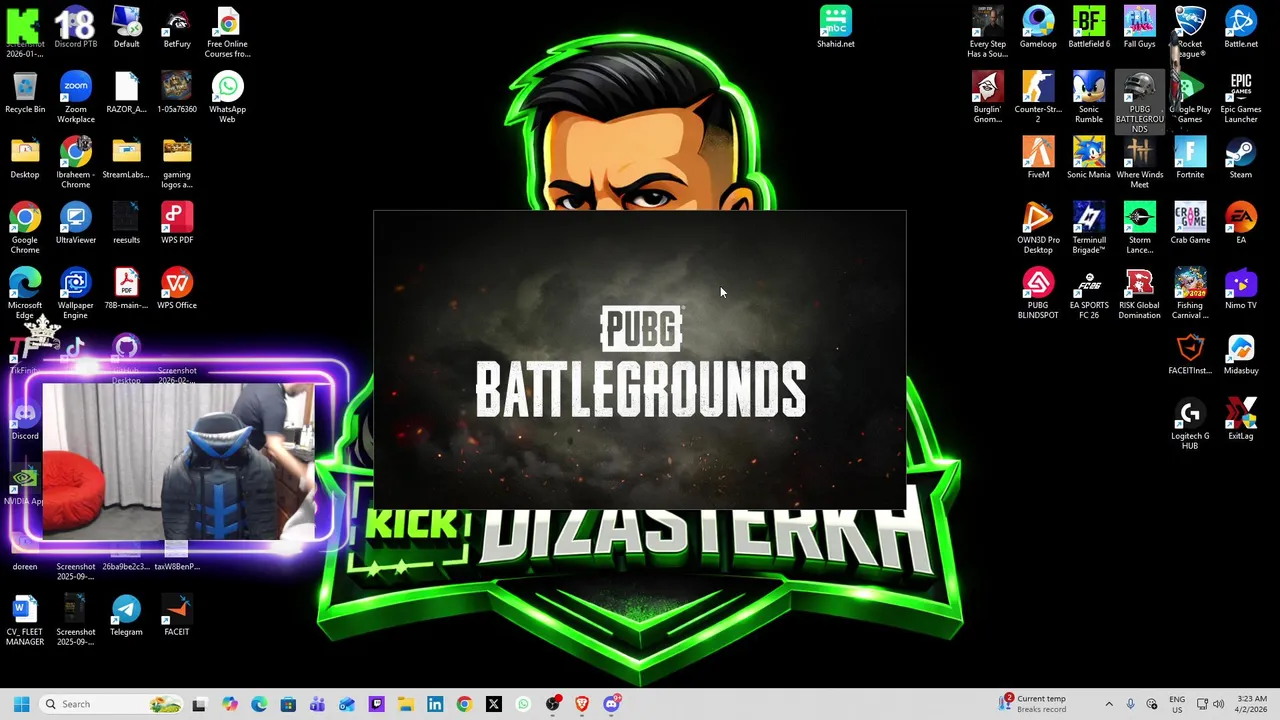Open the Gameloop desktop shortcut
Viewport: 1280px width, 720px height.
coord(1038,27)
